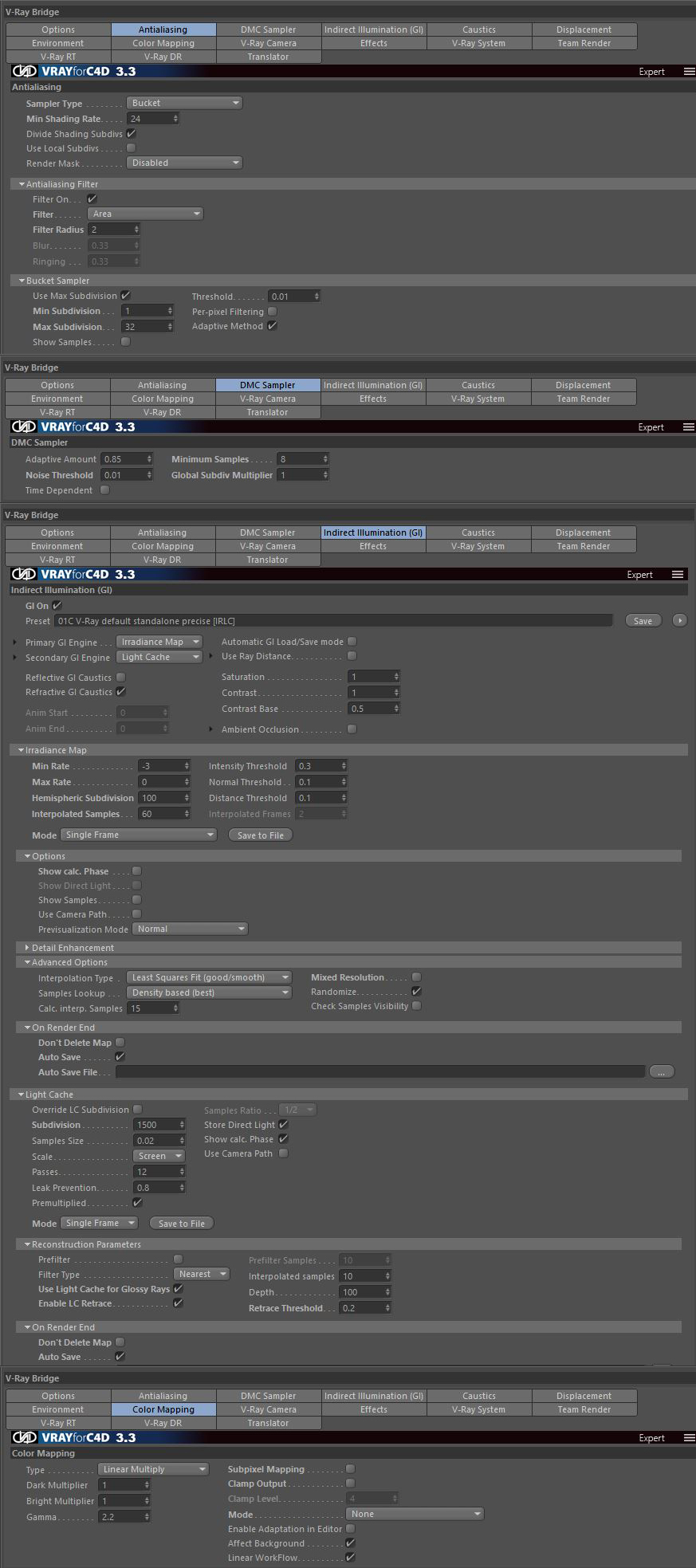Open Caustics tab in the Antialiasing panel
Viewport: 696px width, 1568px height.
(x=479, y=29)
